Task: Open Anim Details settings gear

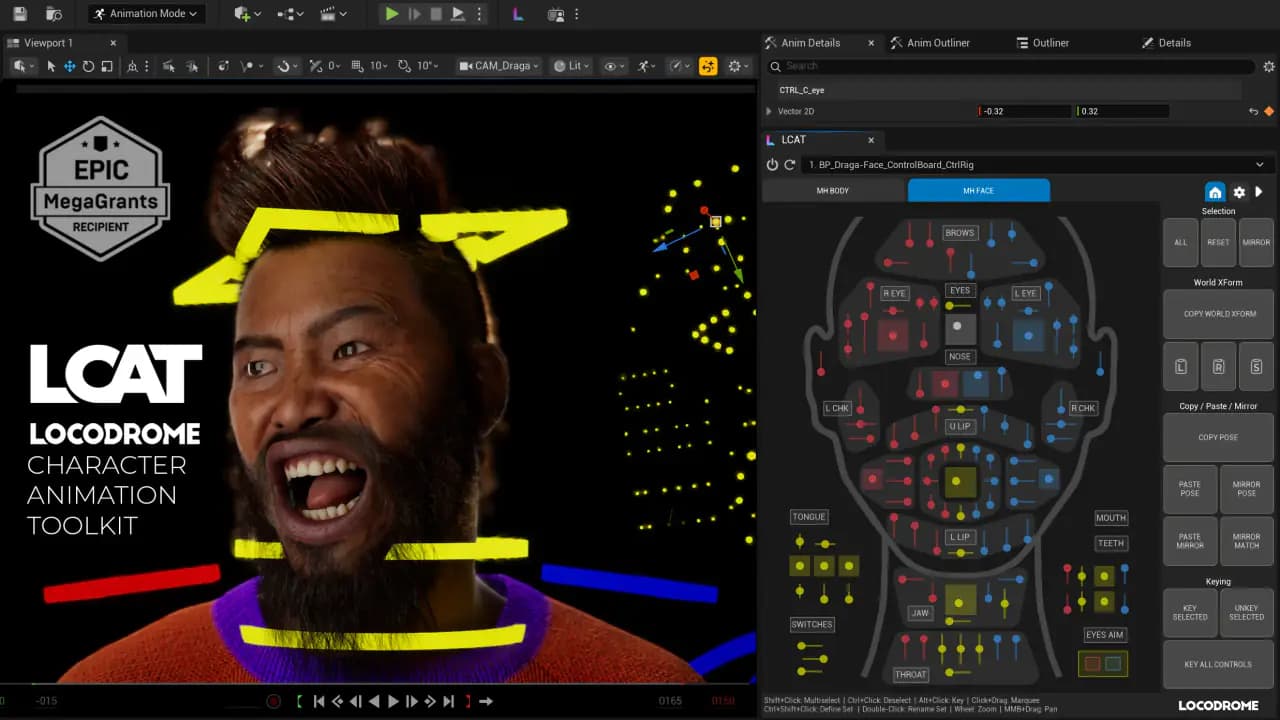Action: (1269, 66)
